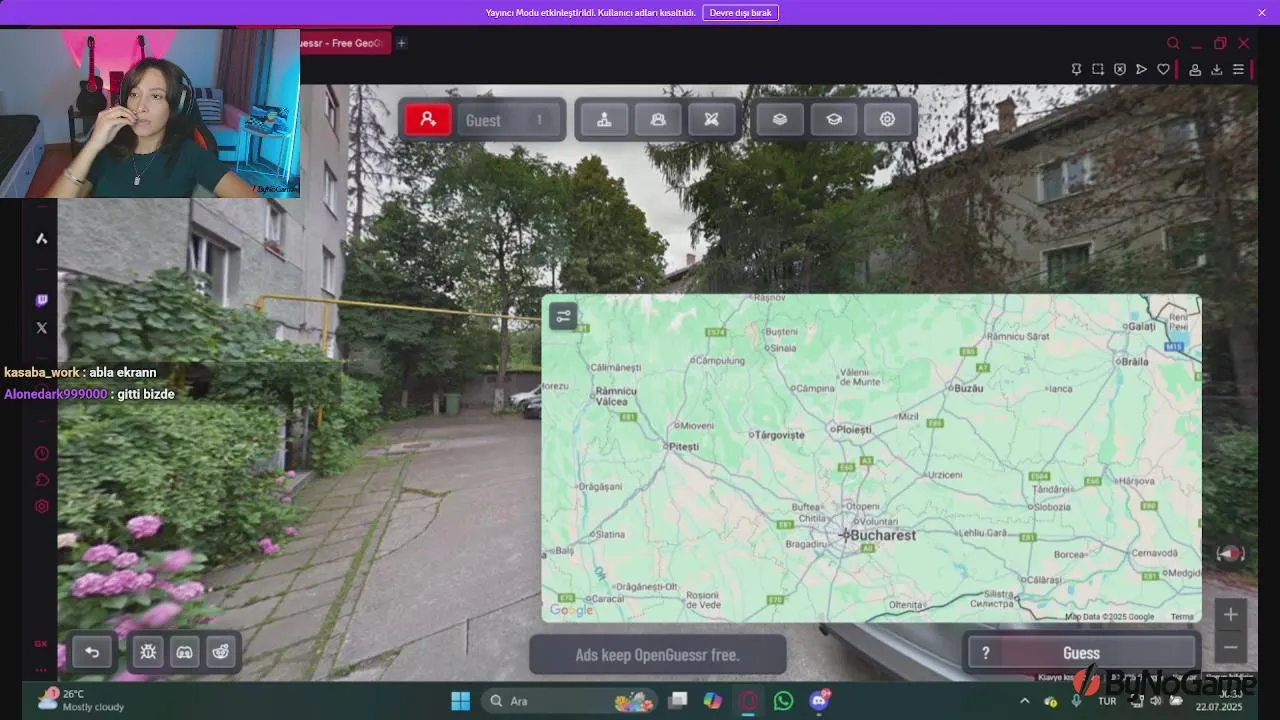Click the map size options icon on minimap
Viewport: 1280px width, 720px height.
pyautogui.click(x=564, y=317)
